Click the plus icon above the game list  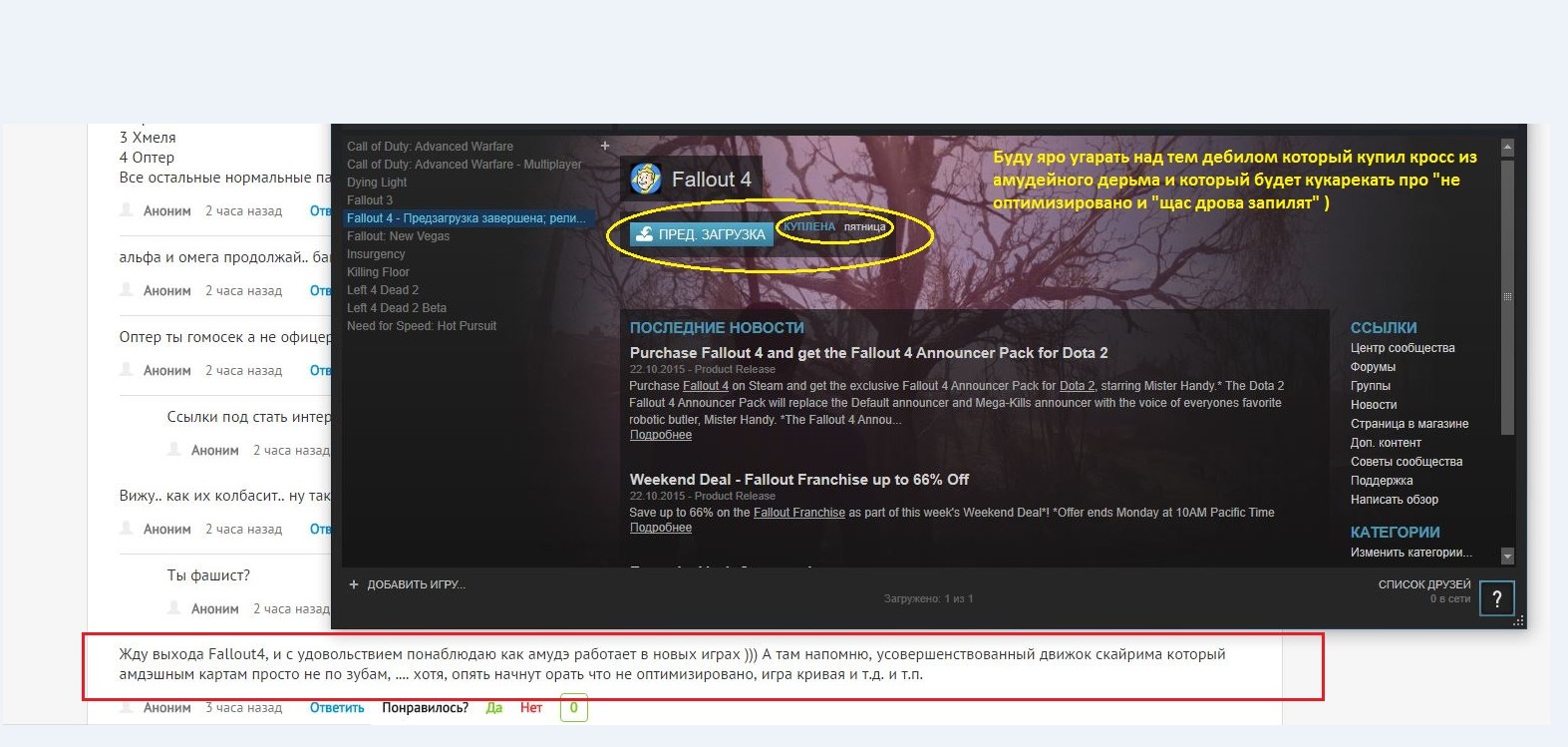pyautogui.click(x=604, y=146)
